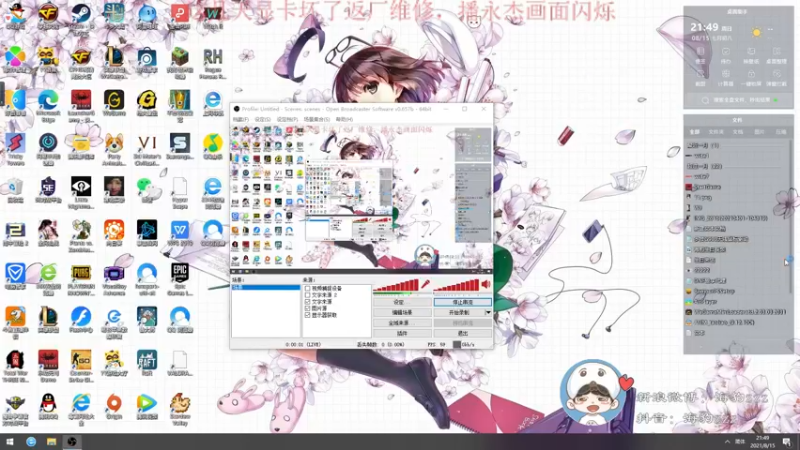Open the 档案(F) menu in OBS
This screenshot has height=450, width=800.
click(x=240, y=119)
